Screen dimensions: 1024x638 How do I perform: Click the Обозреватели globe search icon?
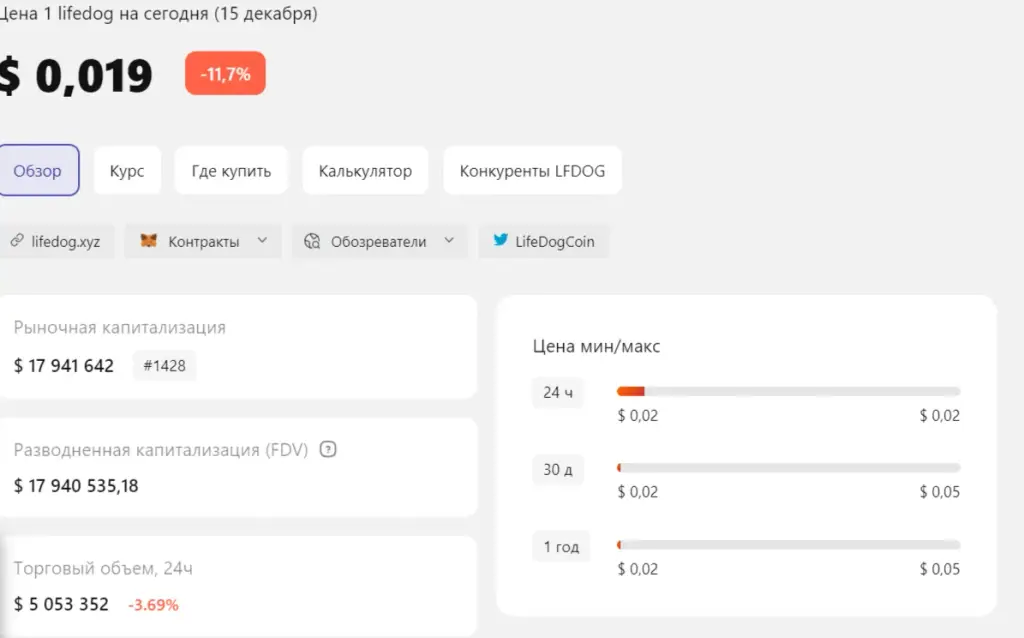pos(312,241)
